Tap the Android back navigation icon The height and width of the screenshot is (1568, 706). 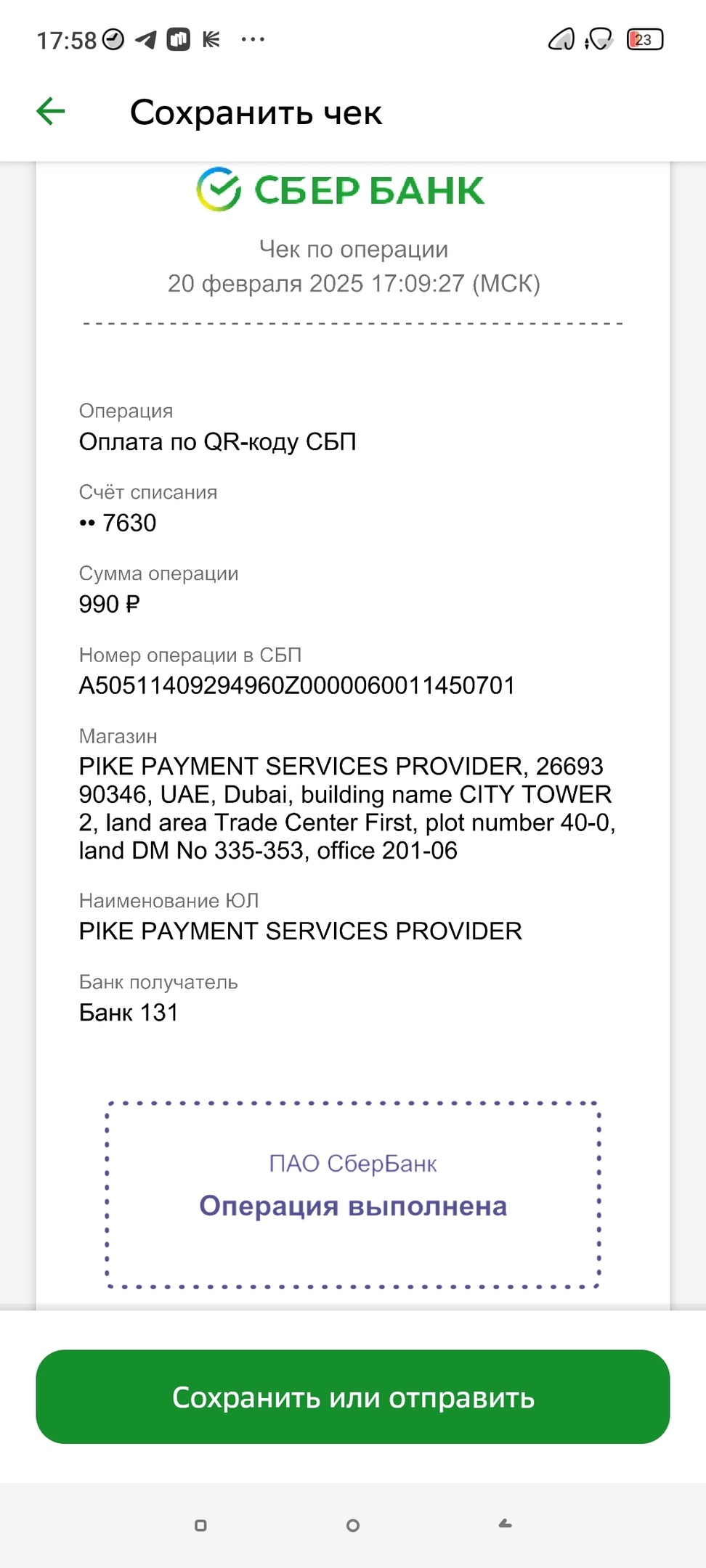click(x=506, y=1524)
